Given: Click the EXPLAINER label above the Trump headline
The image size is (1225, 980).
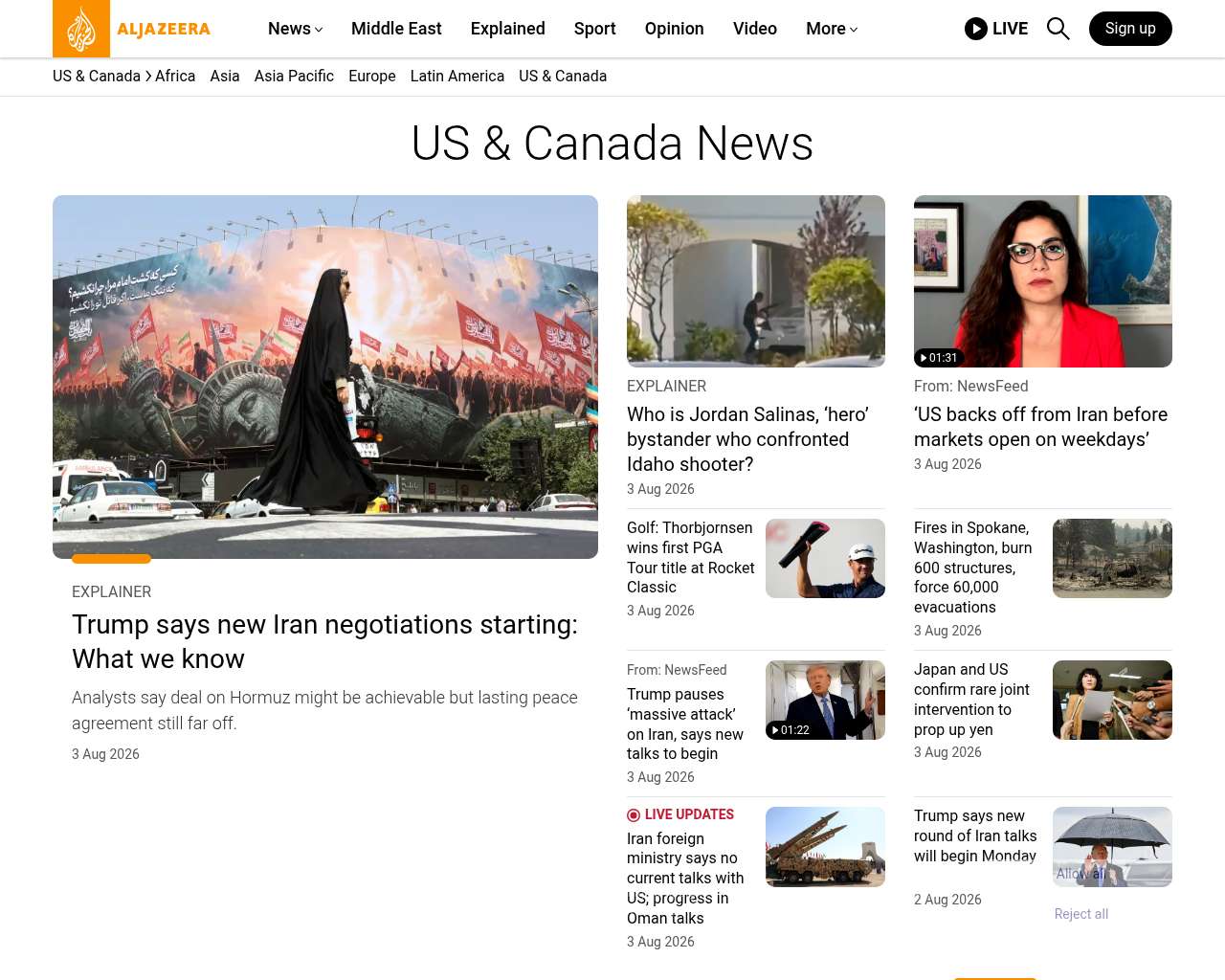Looking at the screenshot, I should (x=111, y=591).
